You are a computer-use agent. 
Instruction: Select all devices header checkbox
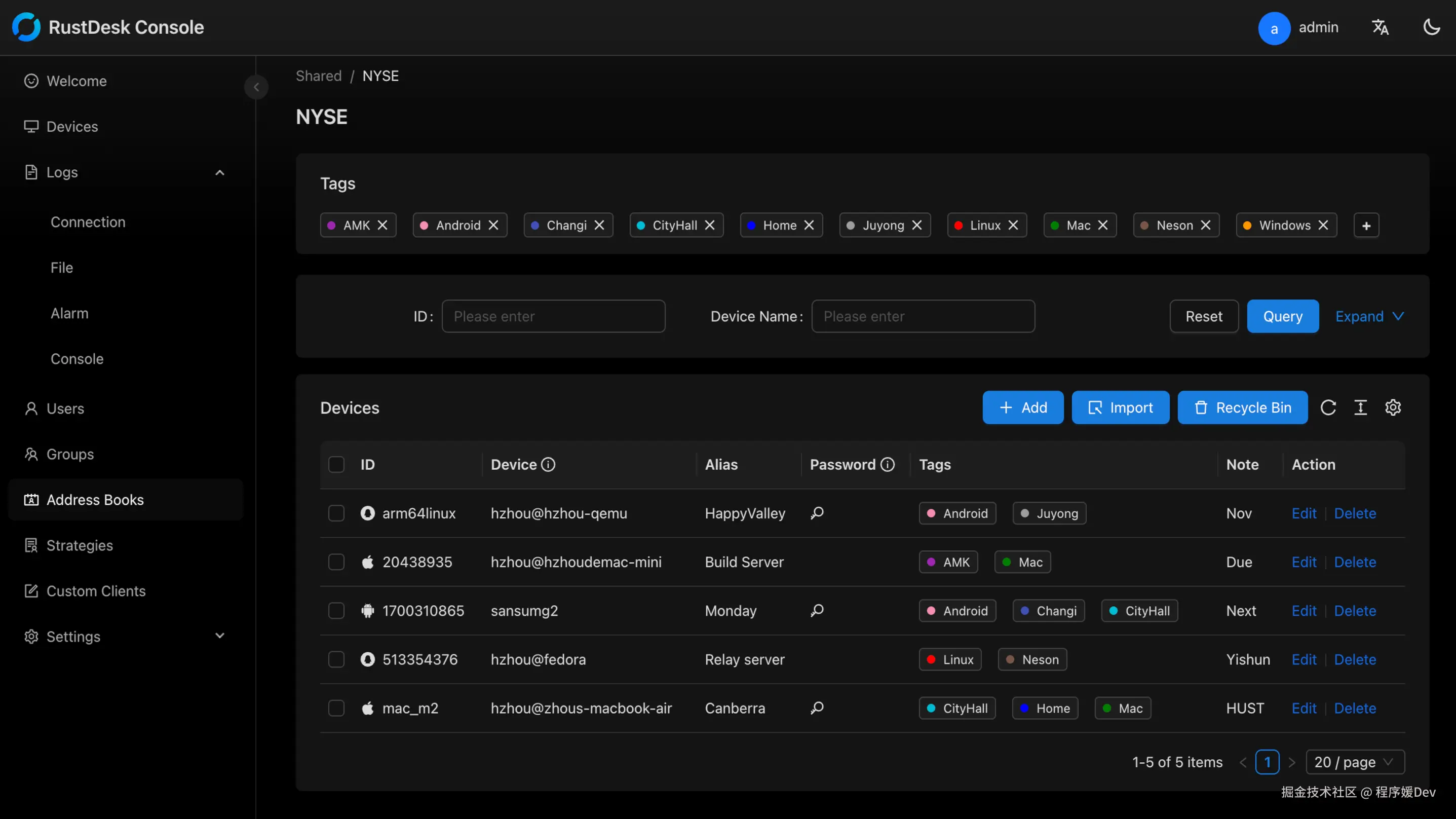point(336,464)
